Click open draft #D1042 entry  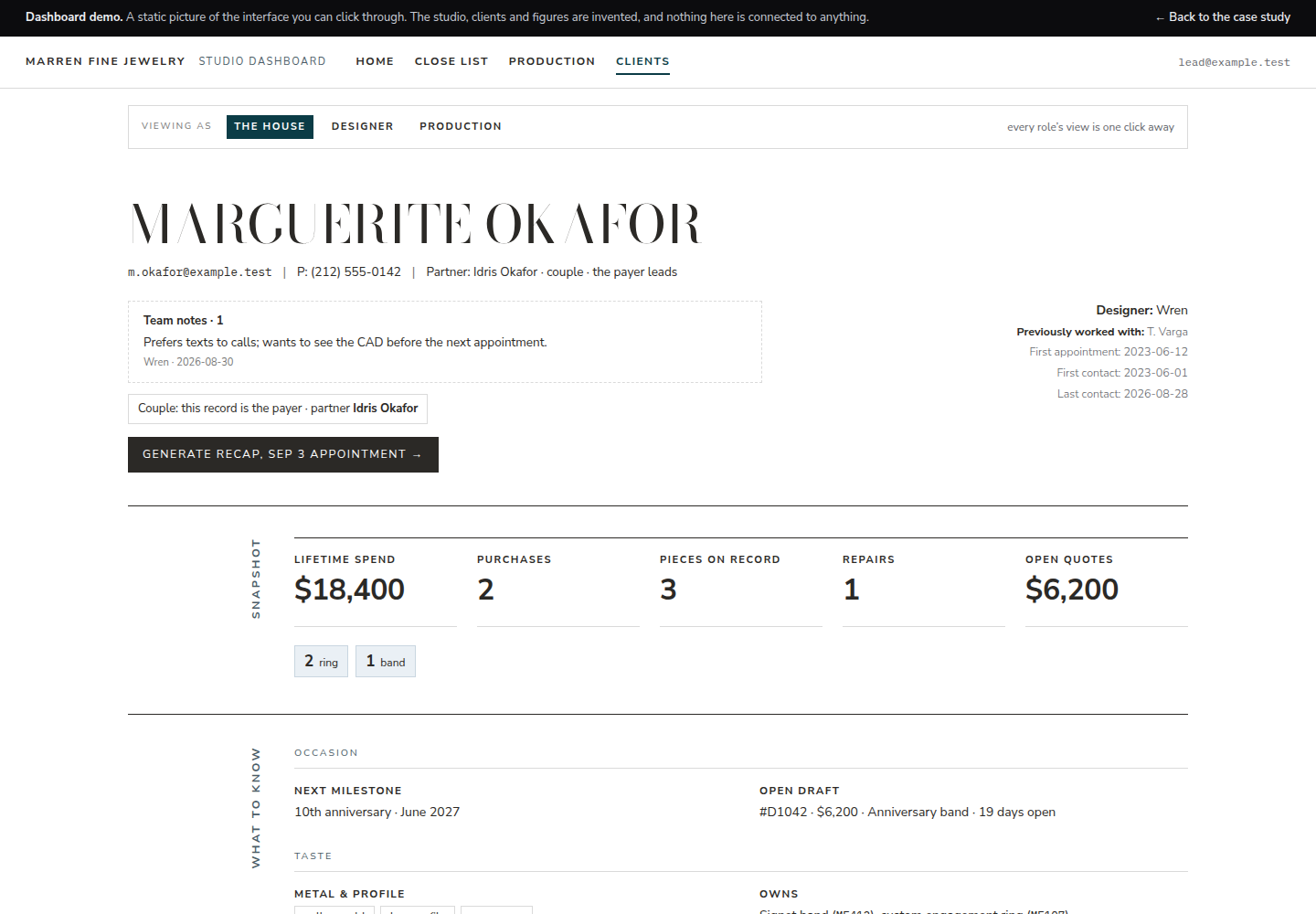click(907, 813)
